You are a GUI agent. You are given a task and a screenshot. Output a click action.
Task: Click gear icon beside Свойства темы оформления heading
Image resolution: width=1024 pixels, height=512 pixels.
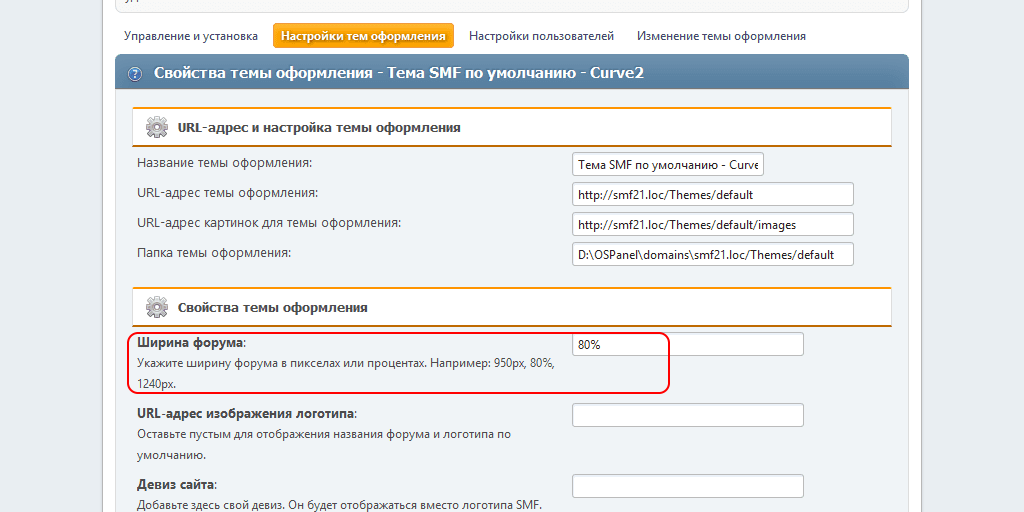[x=156, y=307]
